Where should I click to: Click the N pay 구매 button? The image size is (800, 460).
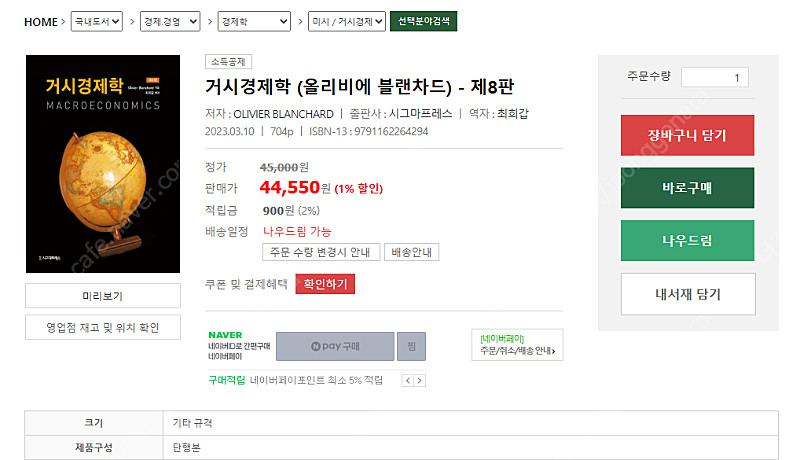point(334,346)
